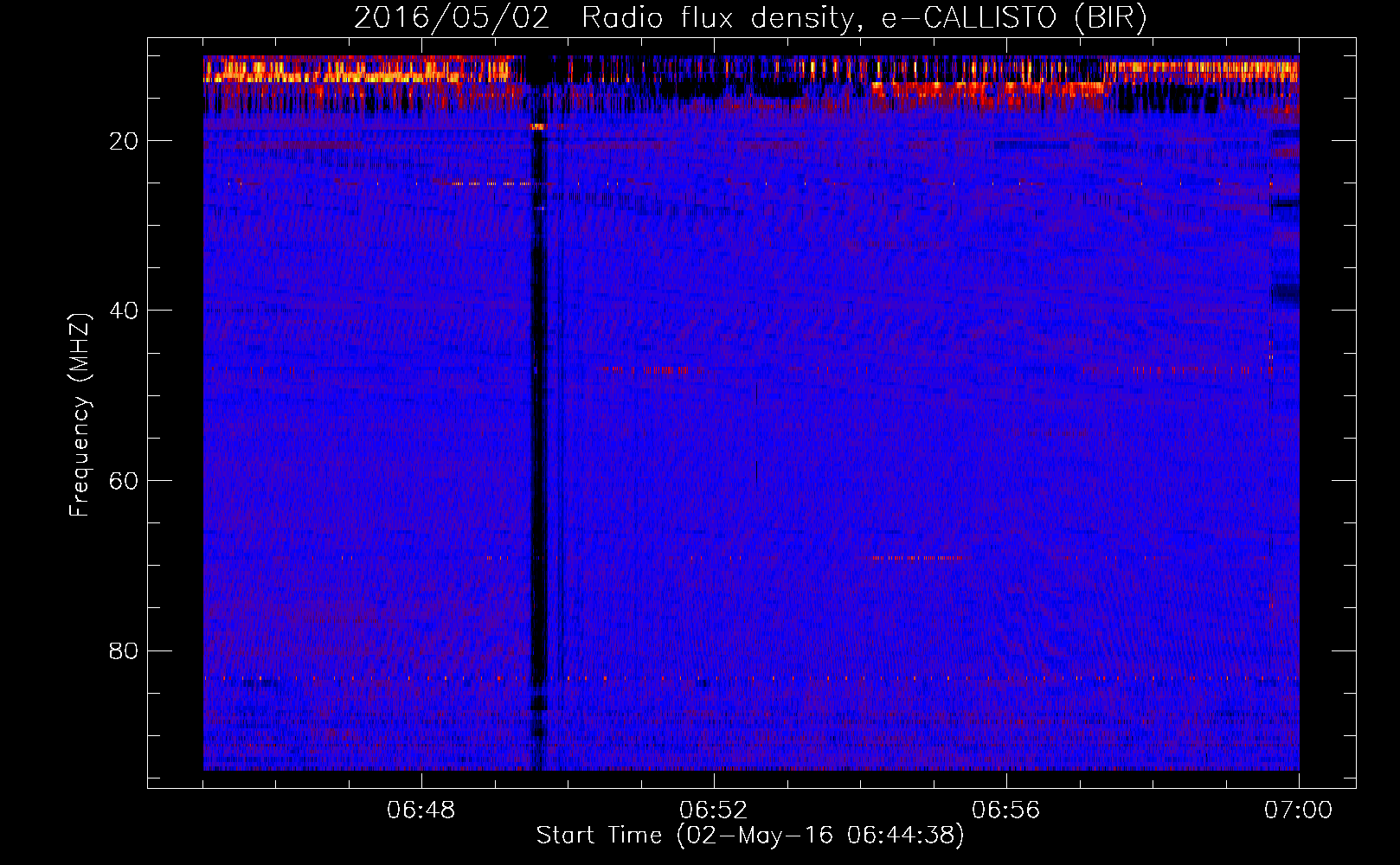Image resolution: width=1400 pixels, height=865 pixels.
Task: Click the 20 MHz frequency tick label
Action: (x=124, y=141)
